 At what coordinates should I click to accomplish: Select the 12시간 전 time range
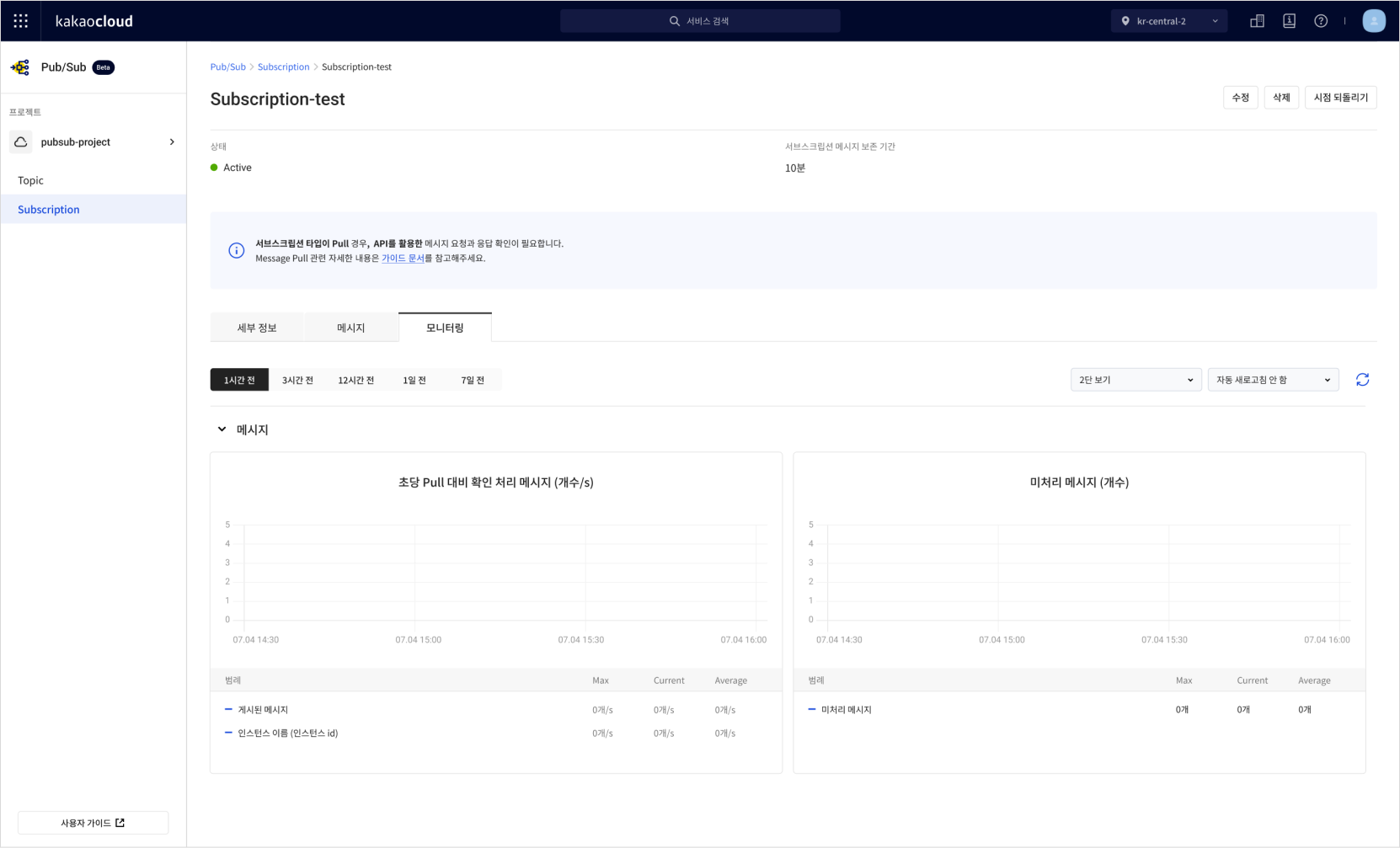point(356,380)
